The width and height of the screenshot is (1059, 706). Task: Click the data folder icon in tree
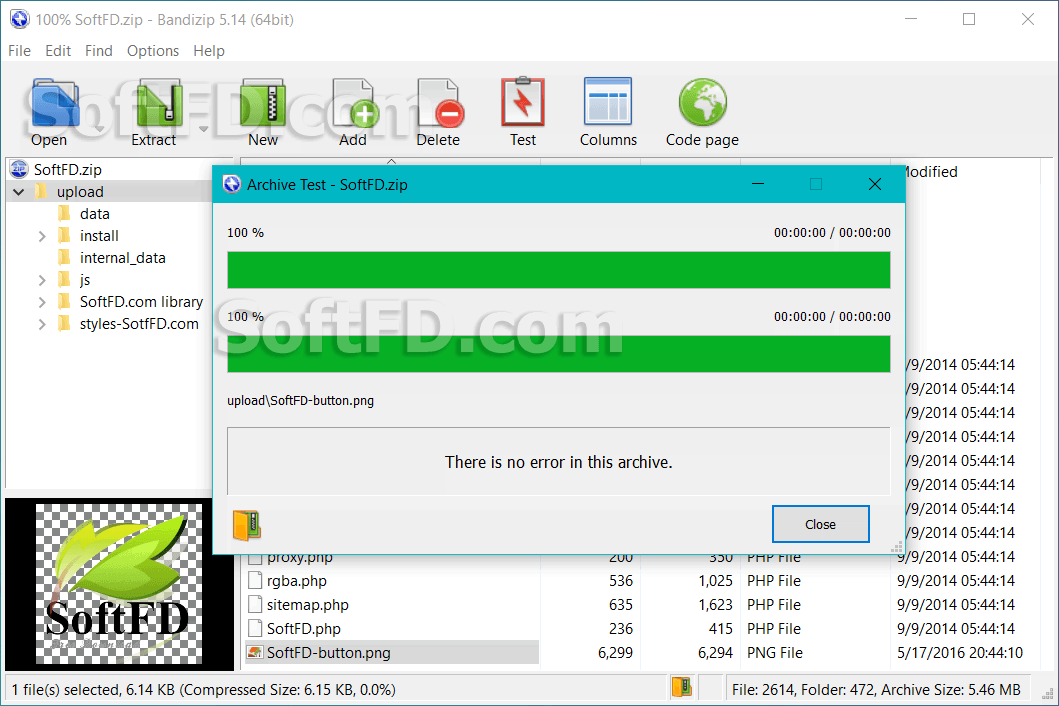(65, 213)
